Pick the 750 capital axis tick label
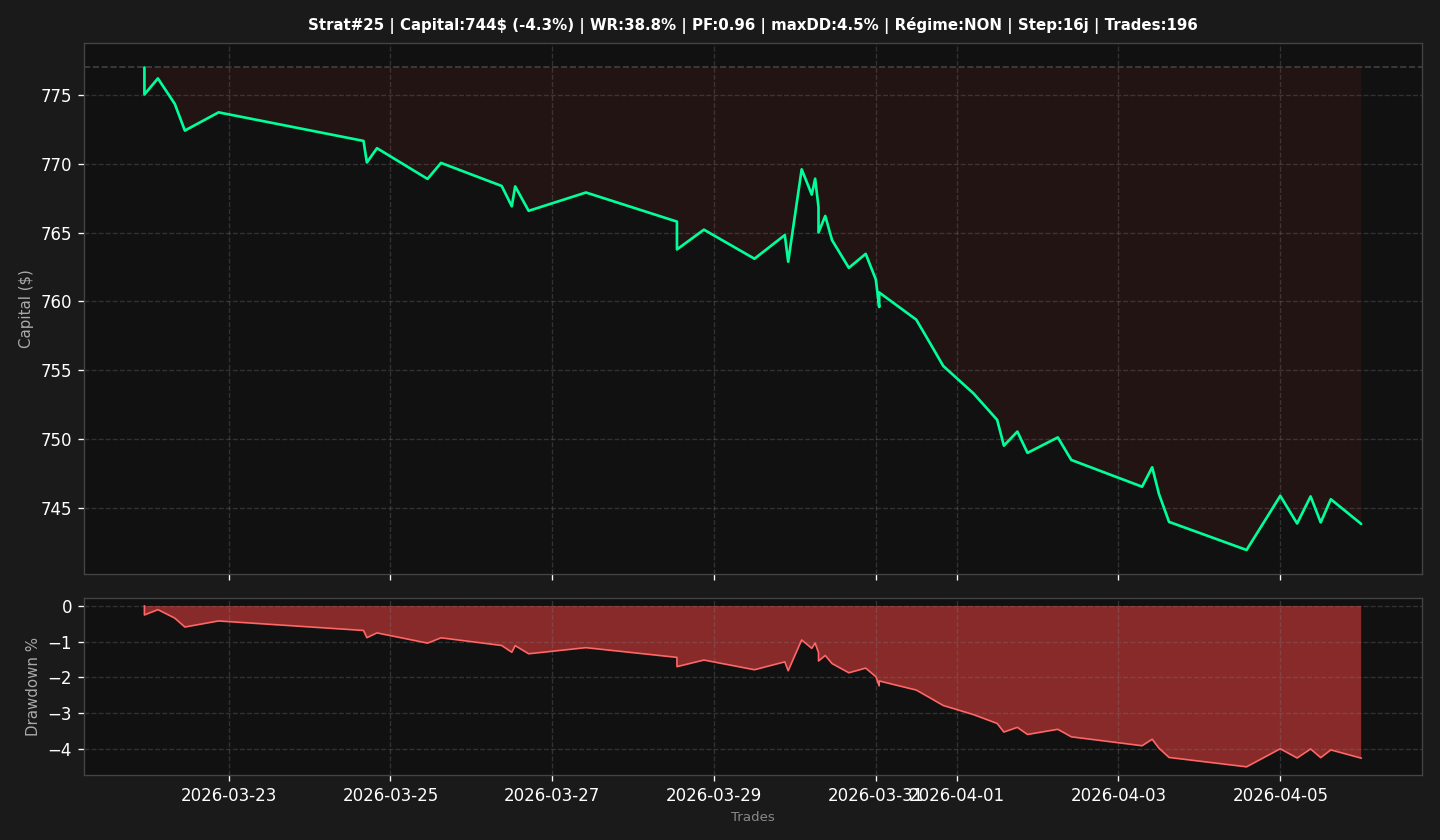The height and width of the screenshot is (840, 1440). [57, 440]
